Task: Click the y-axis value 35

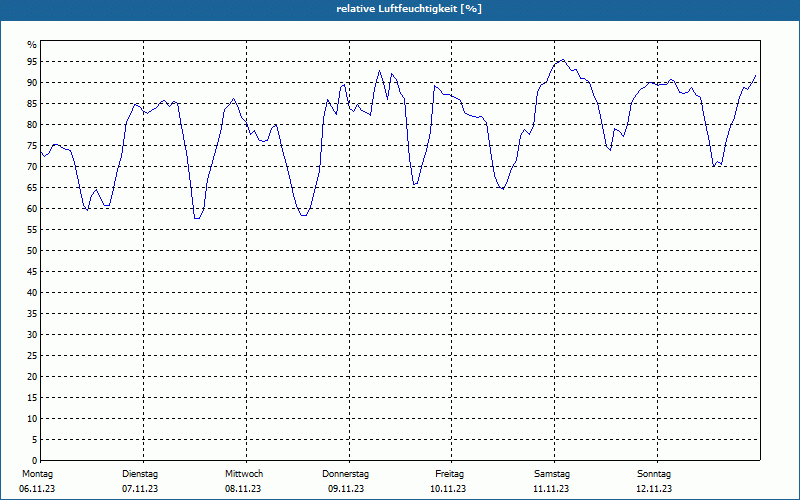Action: point(32,314)
